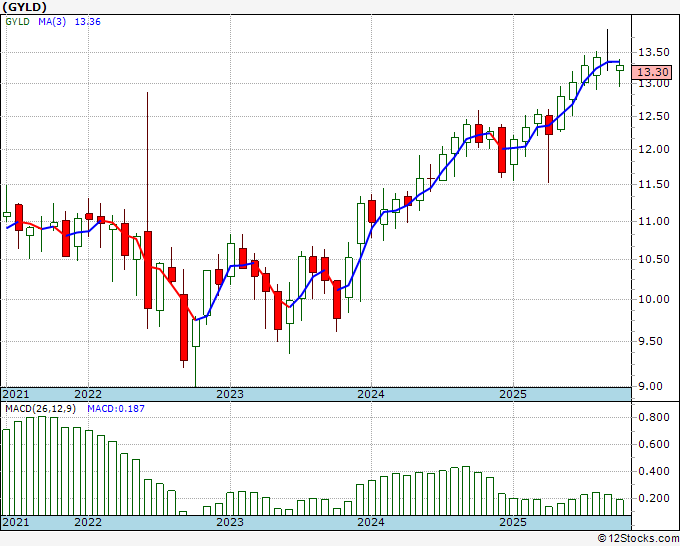Click the 2024 label on MACD timeline
This screenshot has height=546, width=680.
(371, 522)
